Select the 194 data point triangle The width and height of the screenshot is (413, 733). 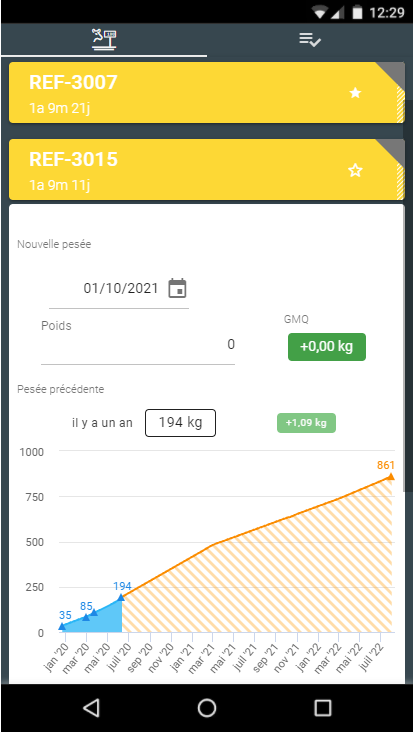click(x=121, y=597)
